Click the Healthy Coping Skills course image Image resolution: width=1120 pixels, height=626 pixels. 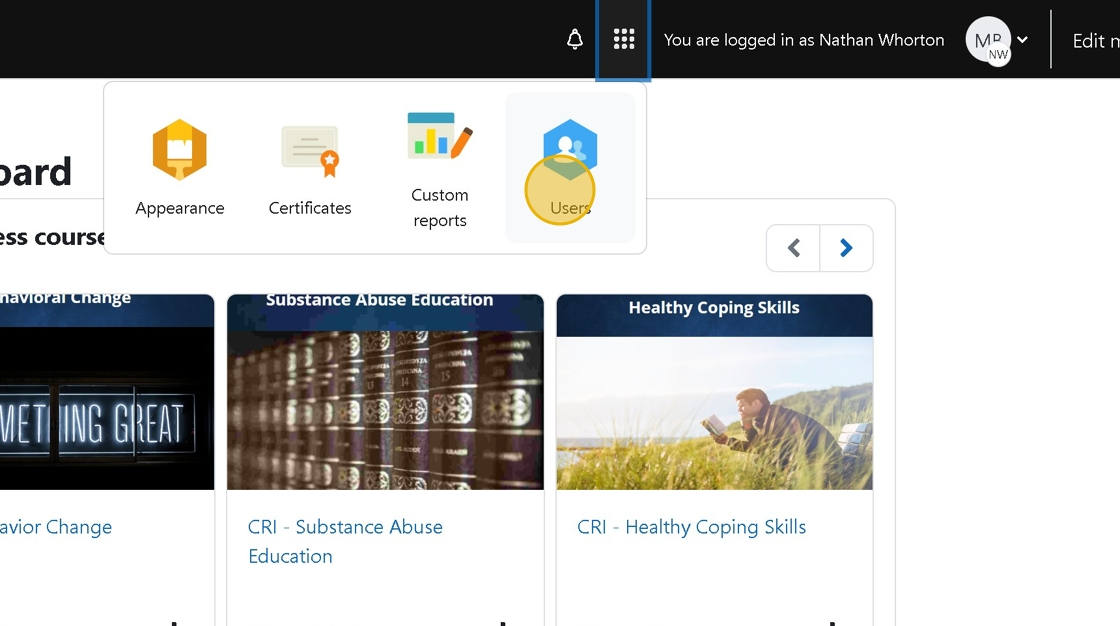click(x=714, y=392)
